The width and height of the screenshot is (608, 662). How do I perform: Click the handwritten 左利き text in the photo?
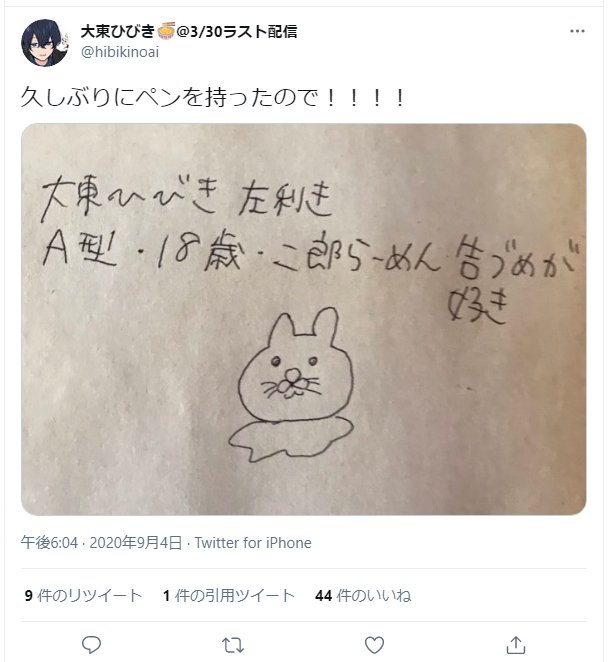click(x=285, y=199)
